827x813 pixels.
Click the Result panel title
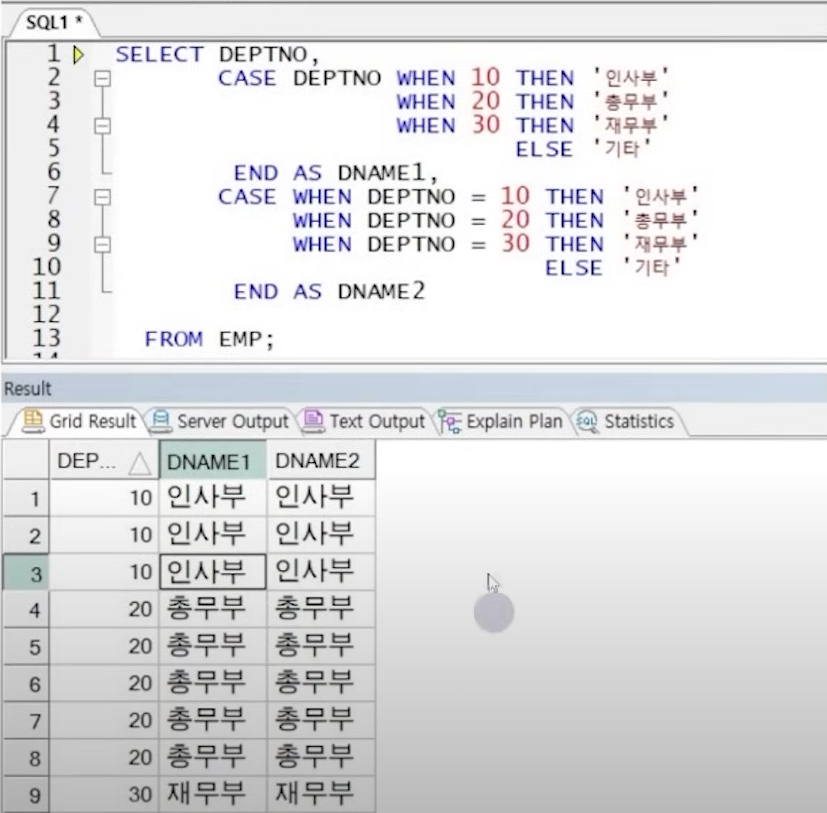27,389
